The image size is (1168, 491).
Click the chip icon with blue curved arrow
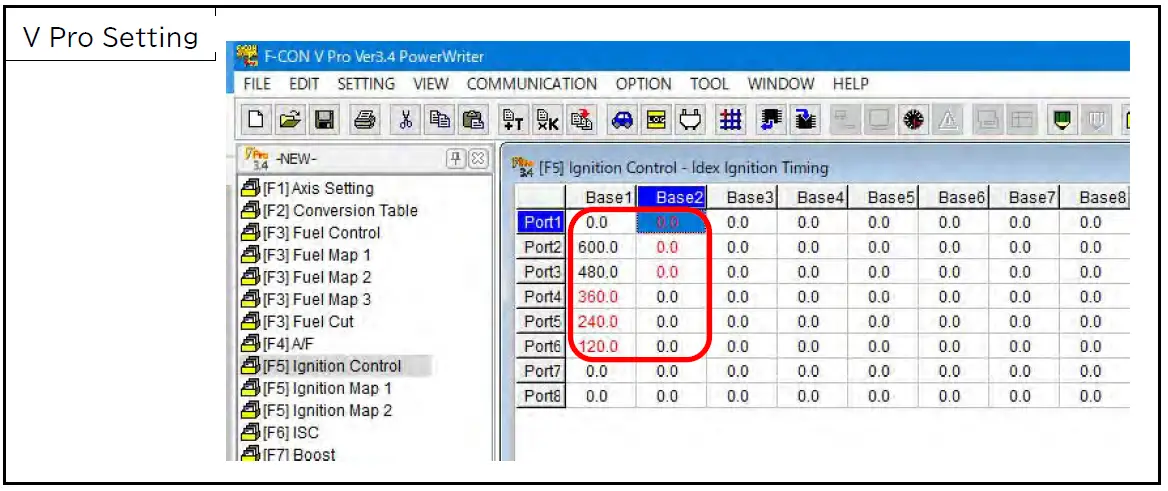[772, 119]
